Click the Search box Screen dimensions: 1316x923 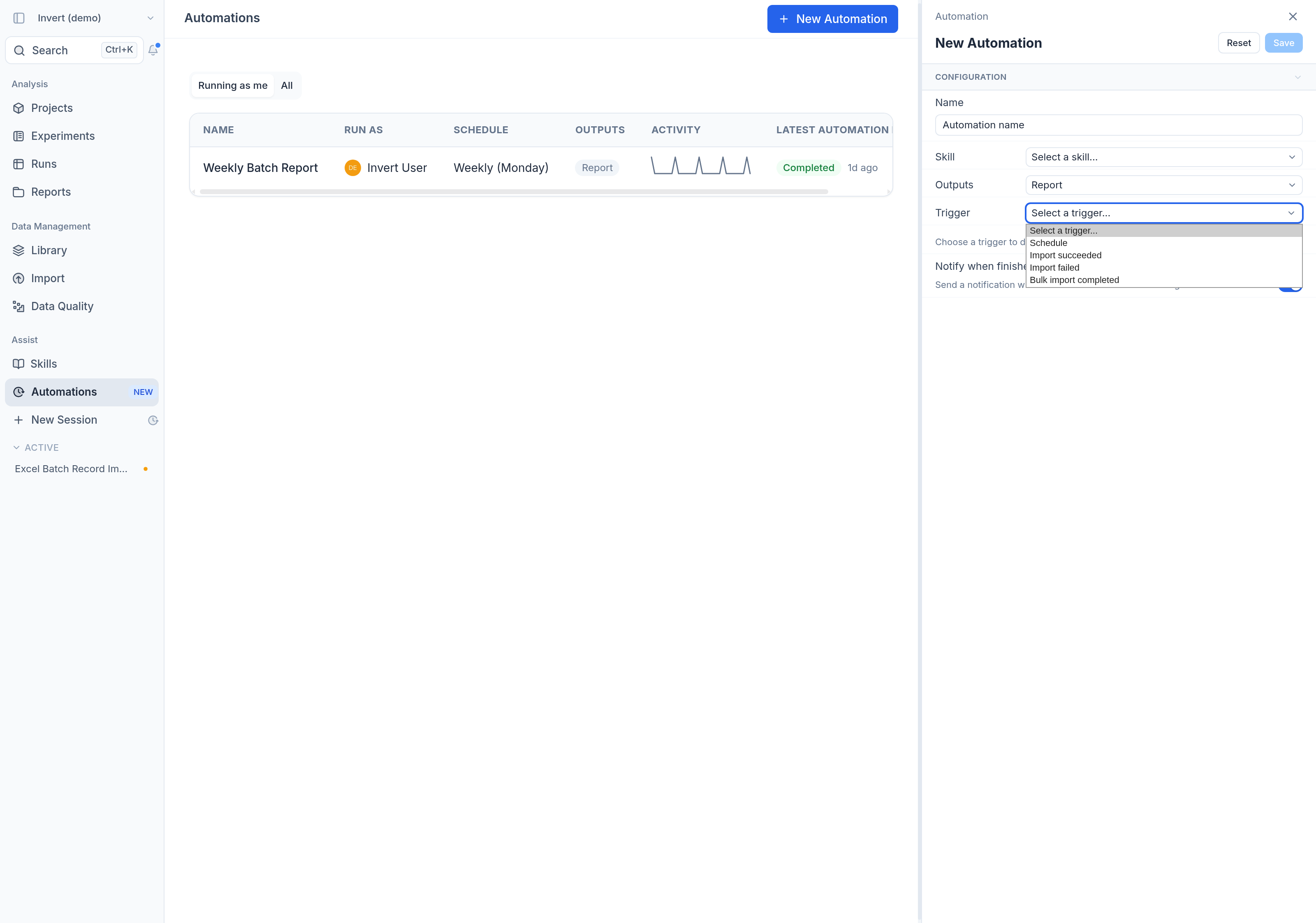pyautogui.click(x=74, y=51)
